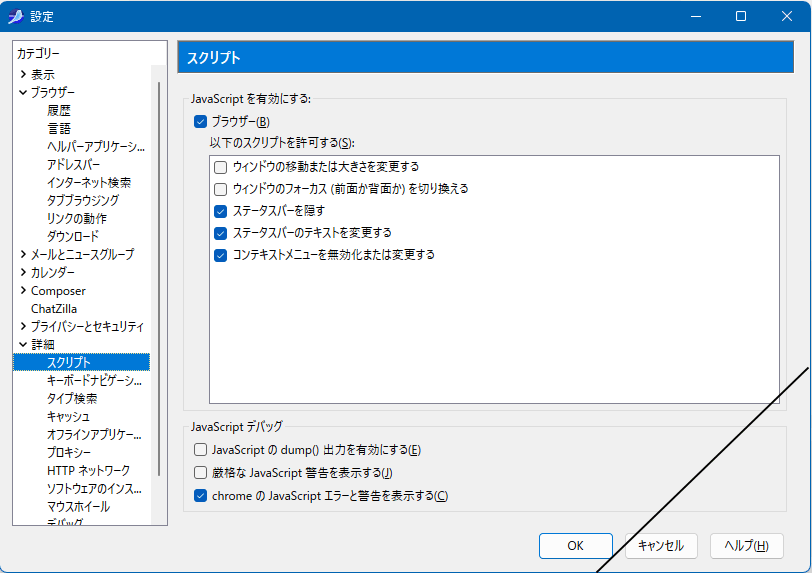Image resolution: width=812 pixels, height=573 pixels.
Task: Select タブブラウジング in category tree
Action: pos(83,200)
